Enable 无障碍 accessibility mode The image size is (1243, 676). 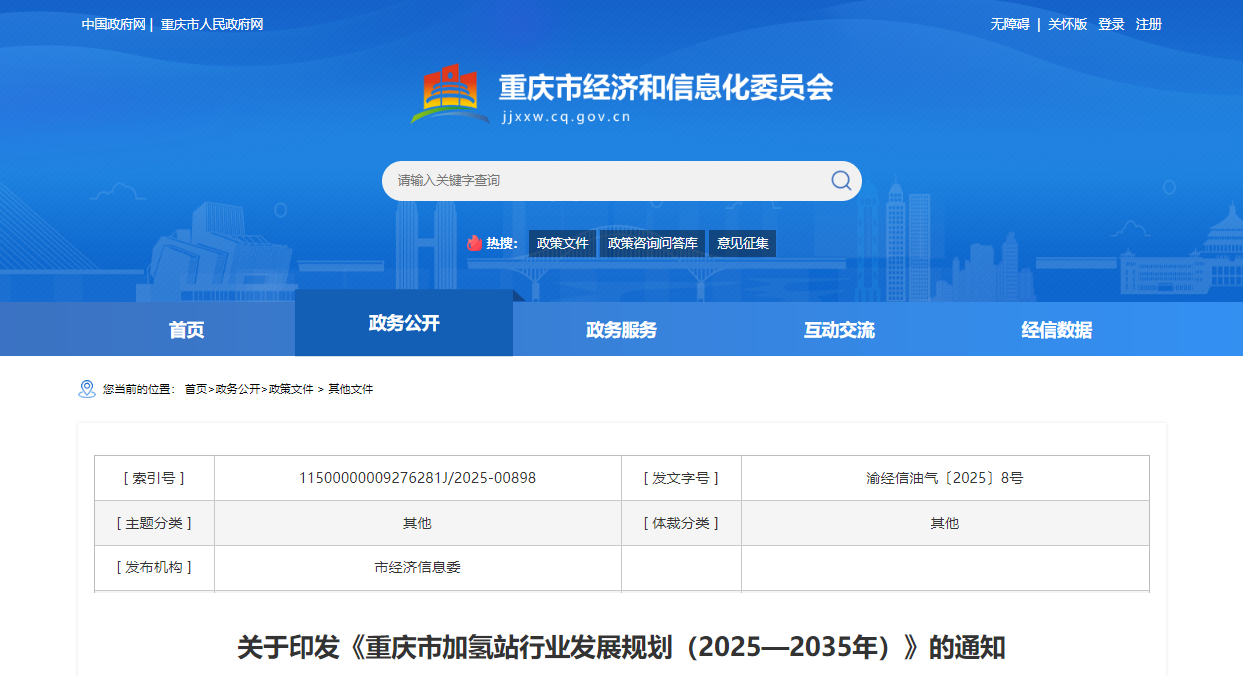pos(1009,24)
